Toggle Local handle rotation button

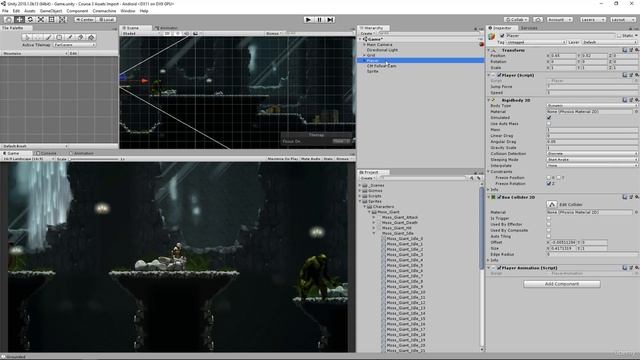[x=107, y=20]
